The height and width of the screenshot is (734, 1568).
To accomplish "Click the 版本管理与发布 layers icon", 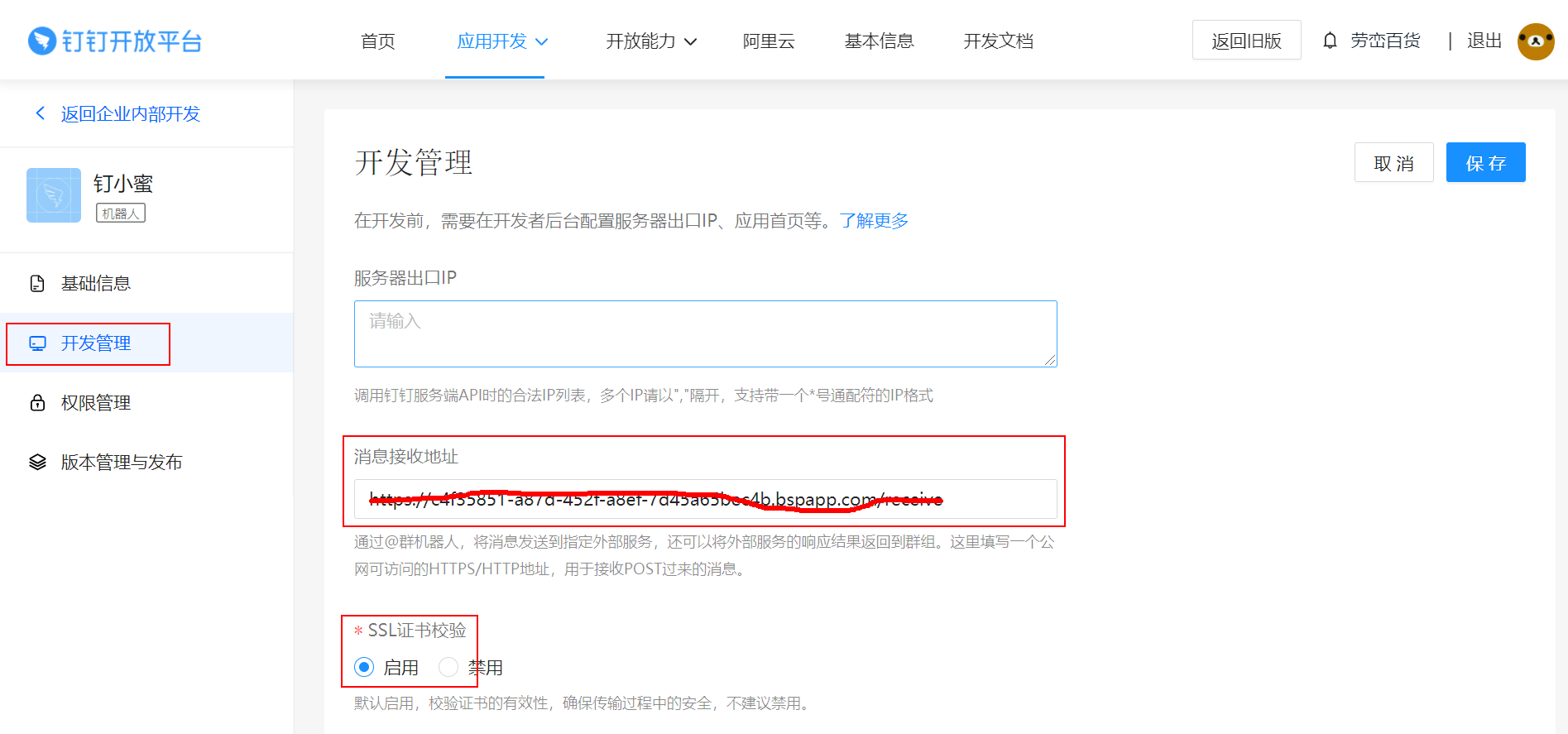I will [x=37, y=463].
